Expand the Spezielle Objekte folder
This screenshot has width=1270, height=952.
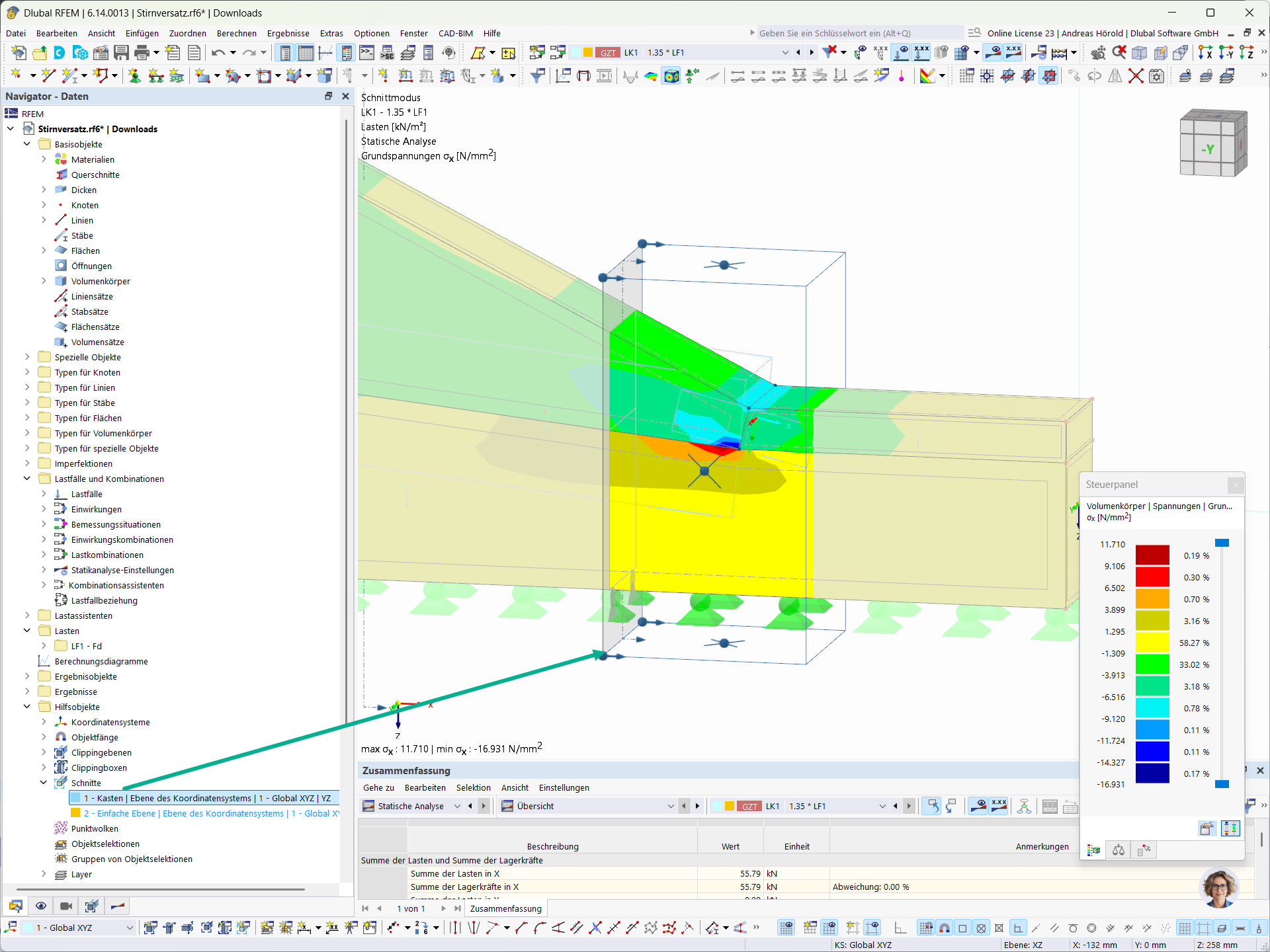[27, 357]
